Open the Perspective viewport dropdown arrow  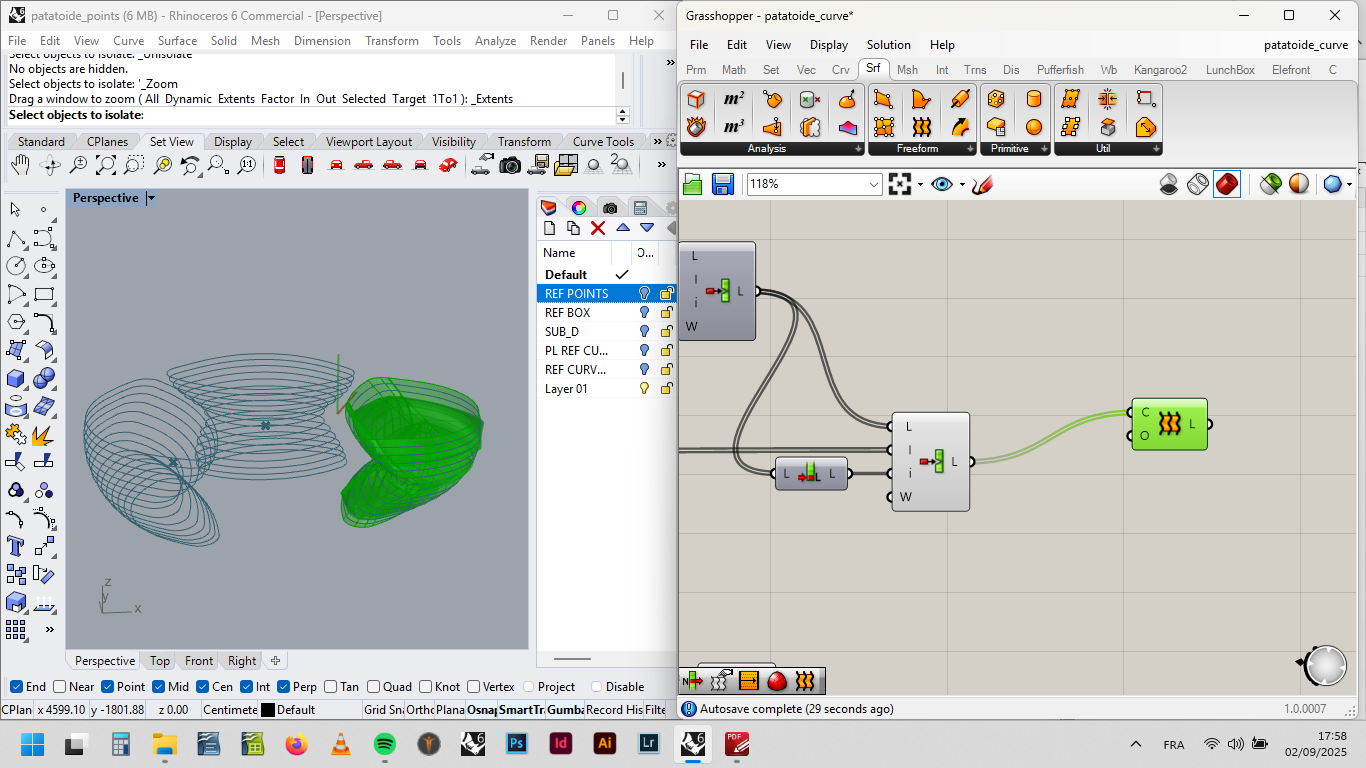(x=151, y=198)
